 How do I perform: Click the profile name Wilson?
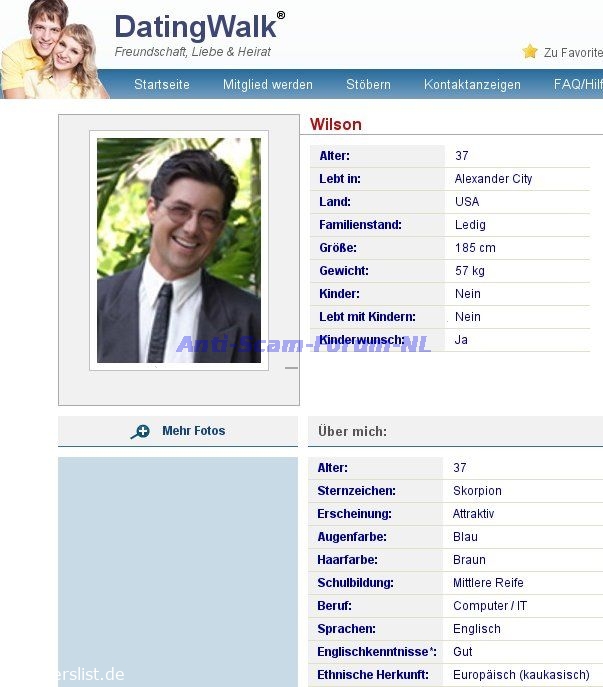[336, 124]
